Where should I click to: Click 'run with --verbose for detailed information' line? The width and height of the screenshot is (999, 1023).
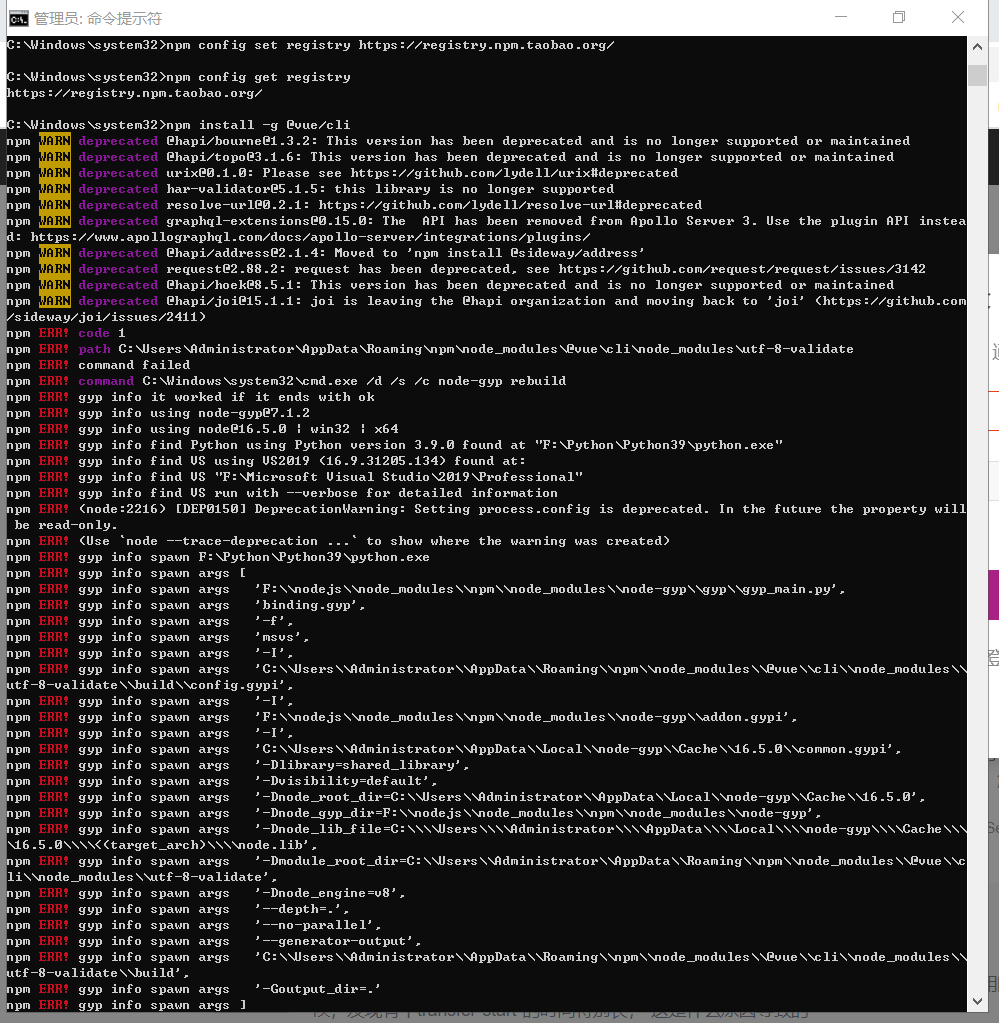[283, 493]
